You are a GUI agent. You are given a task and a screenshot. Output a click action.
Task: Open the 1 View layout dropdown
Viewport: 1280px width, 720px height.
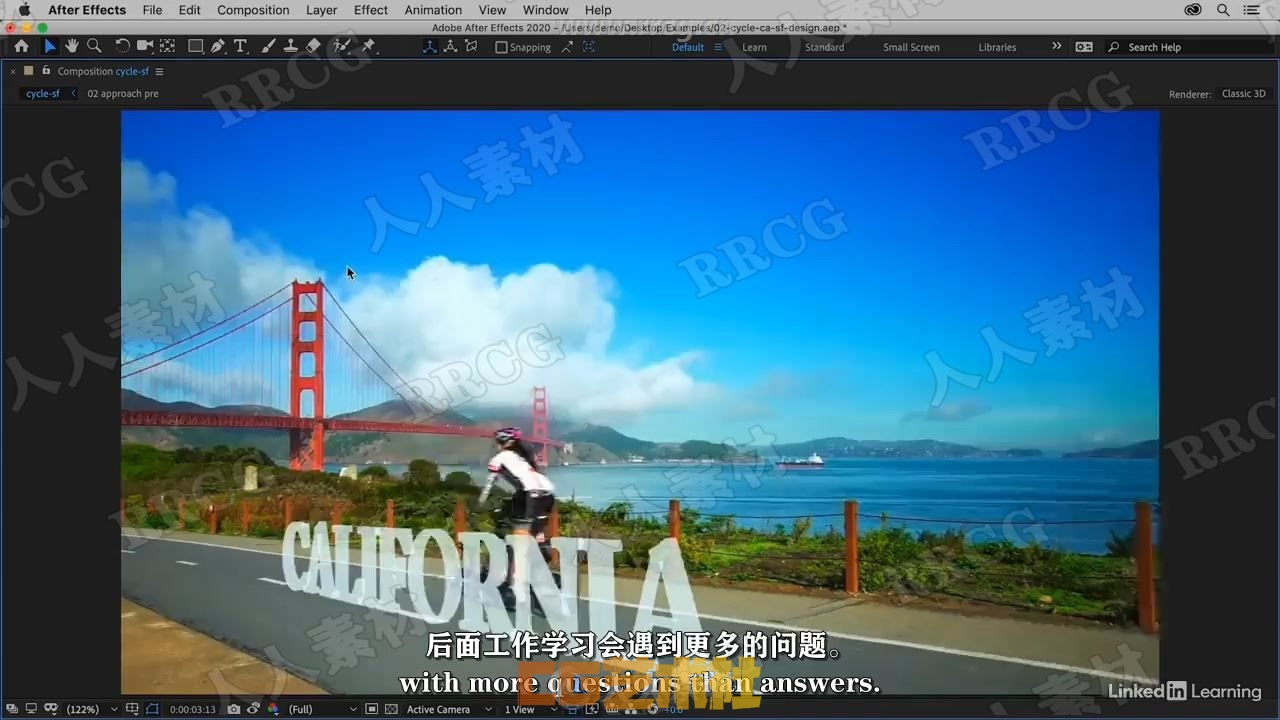point(530,709)
